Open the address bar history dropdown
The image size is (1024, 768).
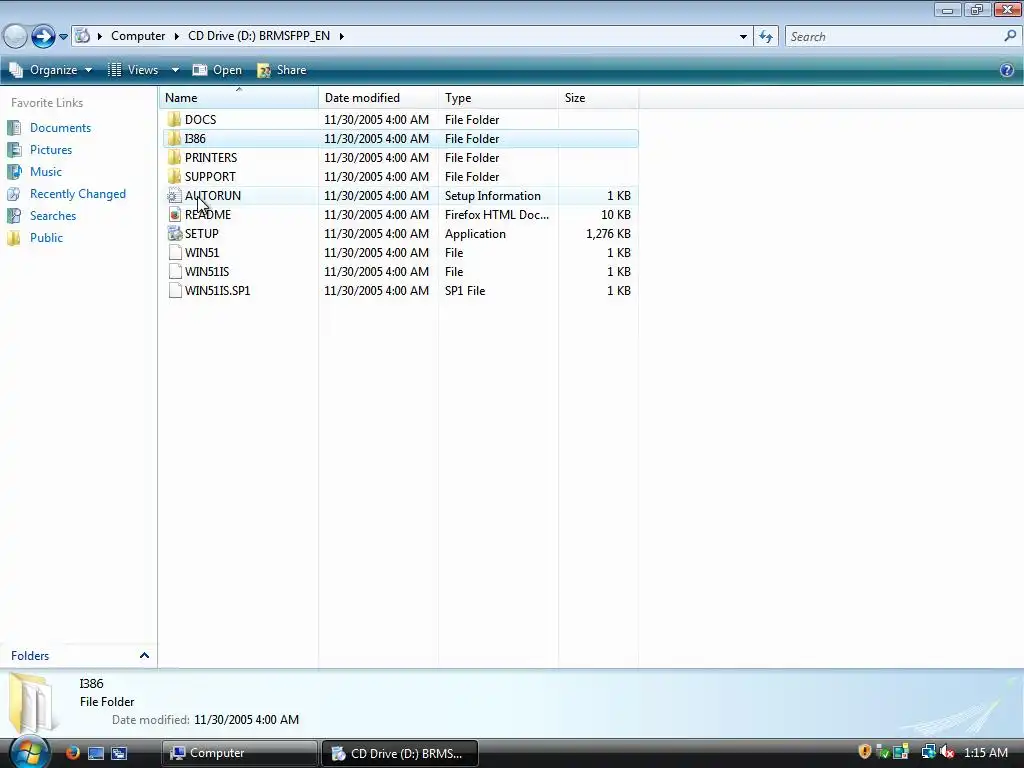pyautogui.click(x=743, y=37)
